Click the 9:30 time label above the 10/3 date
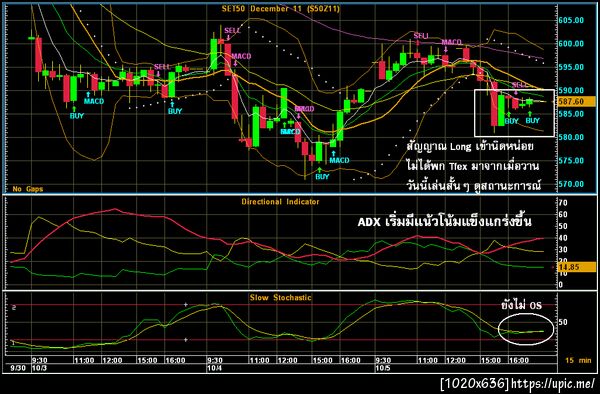The width and height of the screenshot is (600, 394). pyautogui.click(x=39, y=360)
